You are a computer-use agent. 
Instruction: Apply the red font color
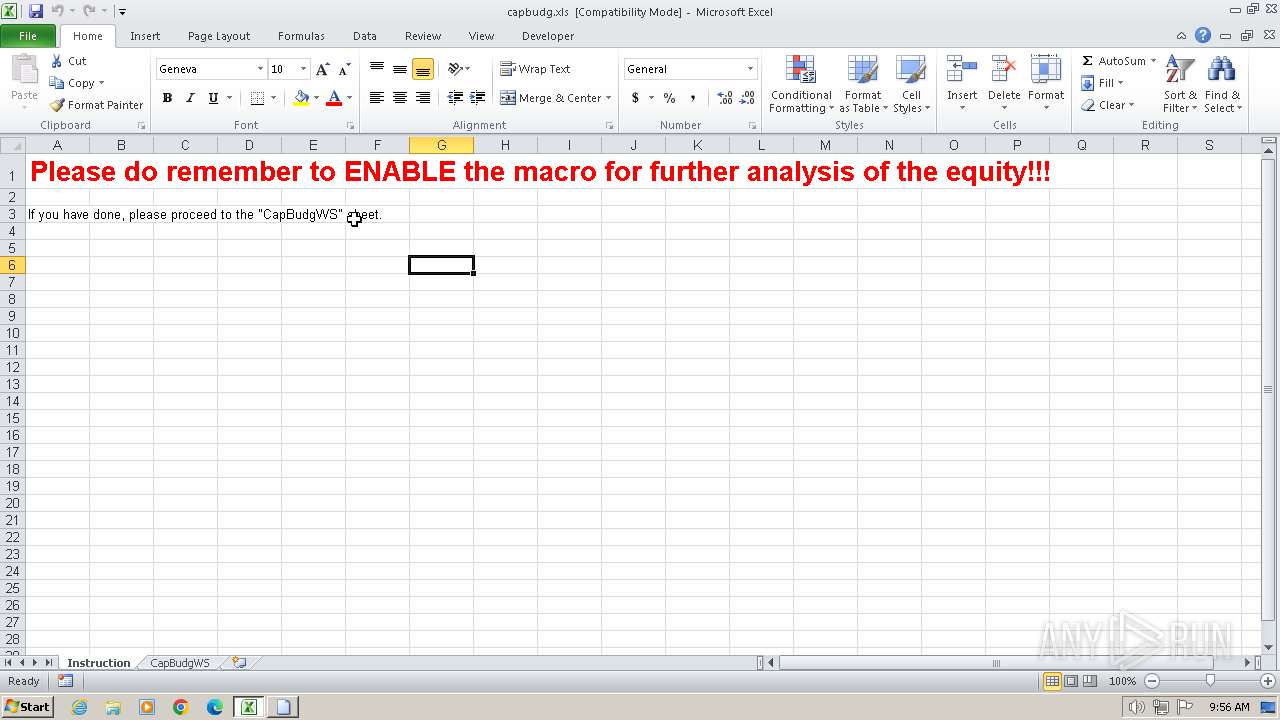[x=334, y=98]
